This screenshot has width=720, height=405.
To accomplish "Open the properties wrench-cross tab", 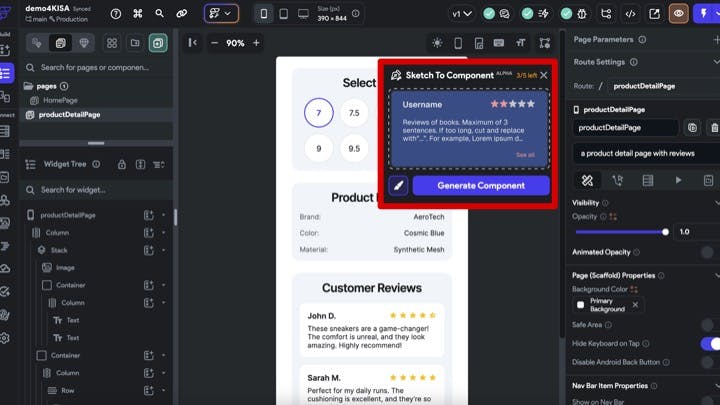I will pyautogui.click(x=587, y=180).
